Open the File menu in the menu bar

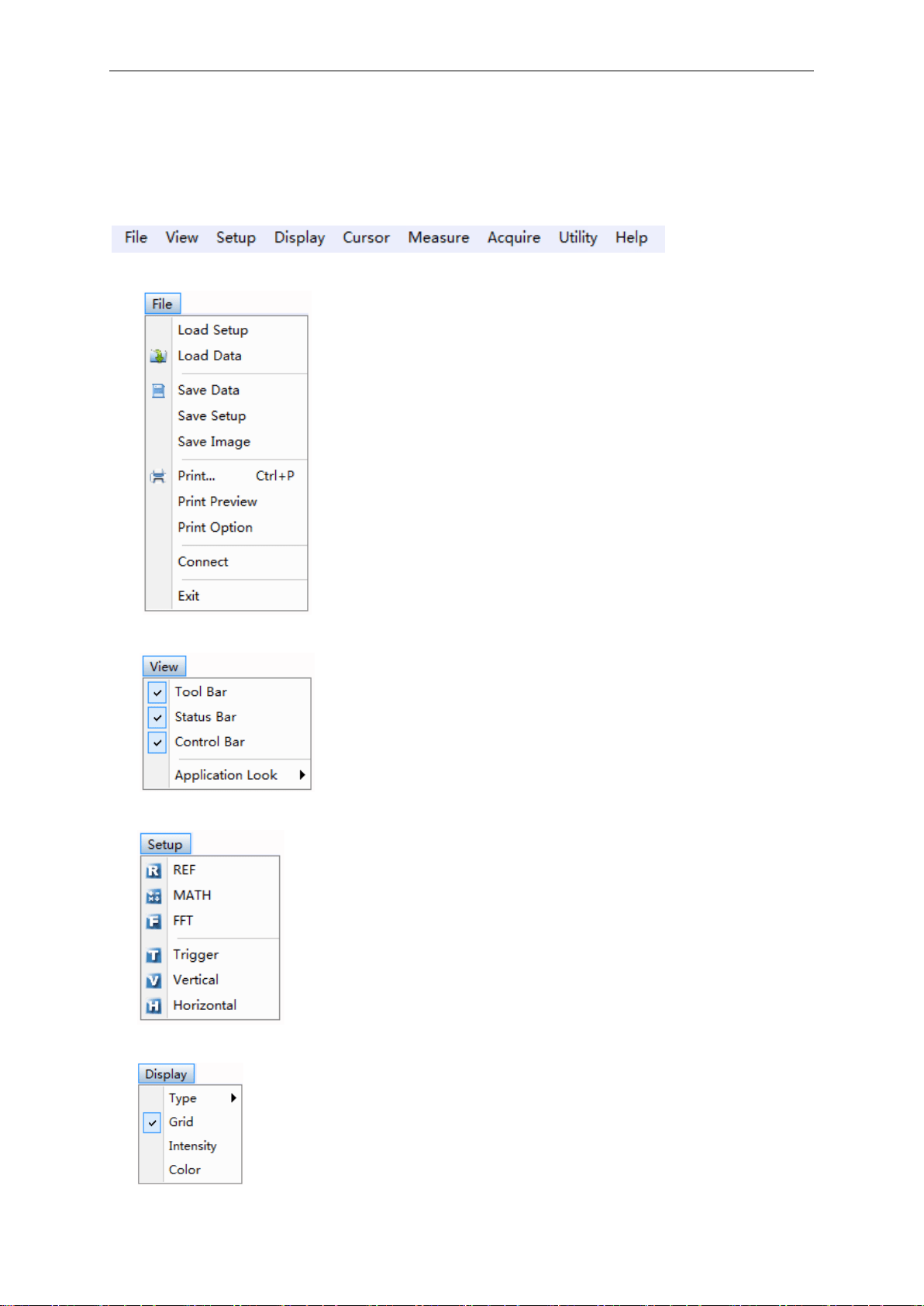click(x=136, y=238)
